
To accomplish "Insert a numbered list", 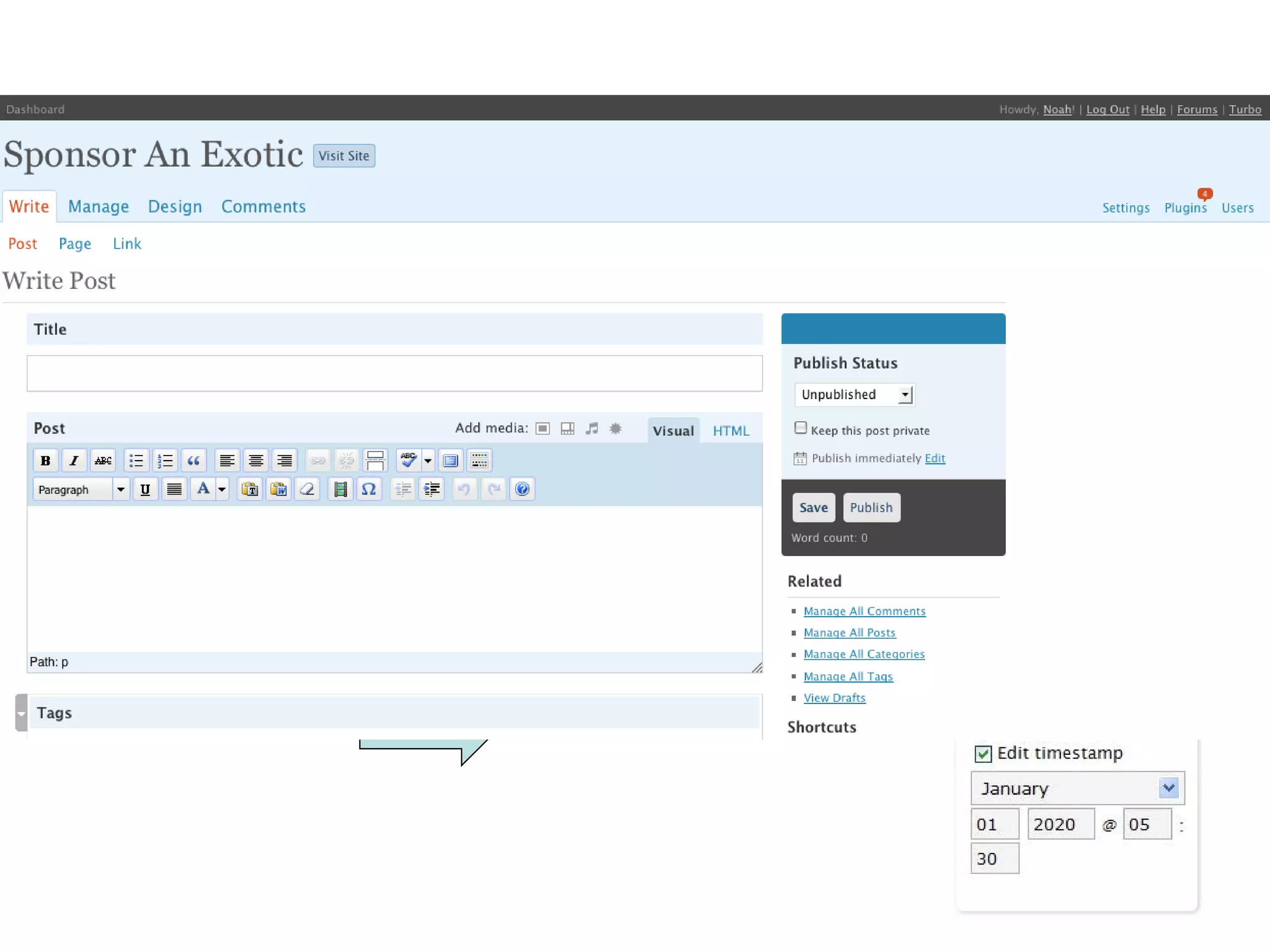I will click(x=165, y=461).
